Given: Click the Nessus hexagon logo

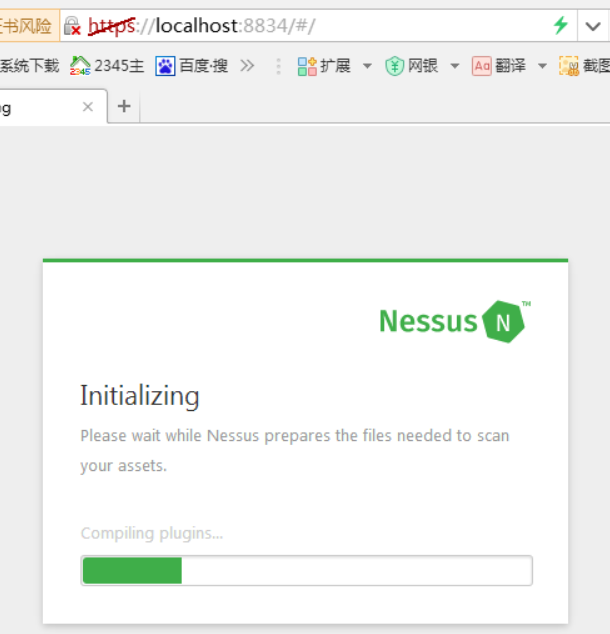Looking at the screenshot, I should tap(504, 321).
